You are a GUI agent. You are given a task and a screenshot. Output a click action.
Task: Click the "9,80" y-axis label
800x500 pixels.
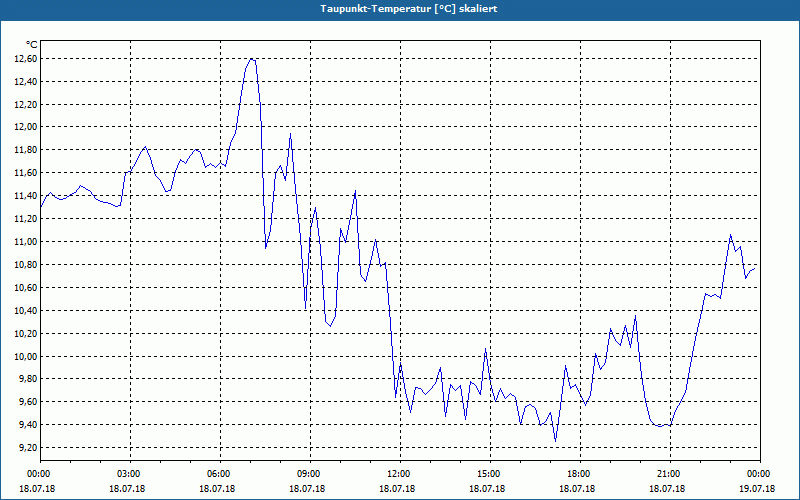(x=29, y=379)
